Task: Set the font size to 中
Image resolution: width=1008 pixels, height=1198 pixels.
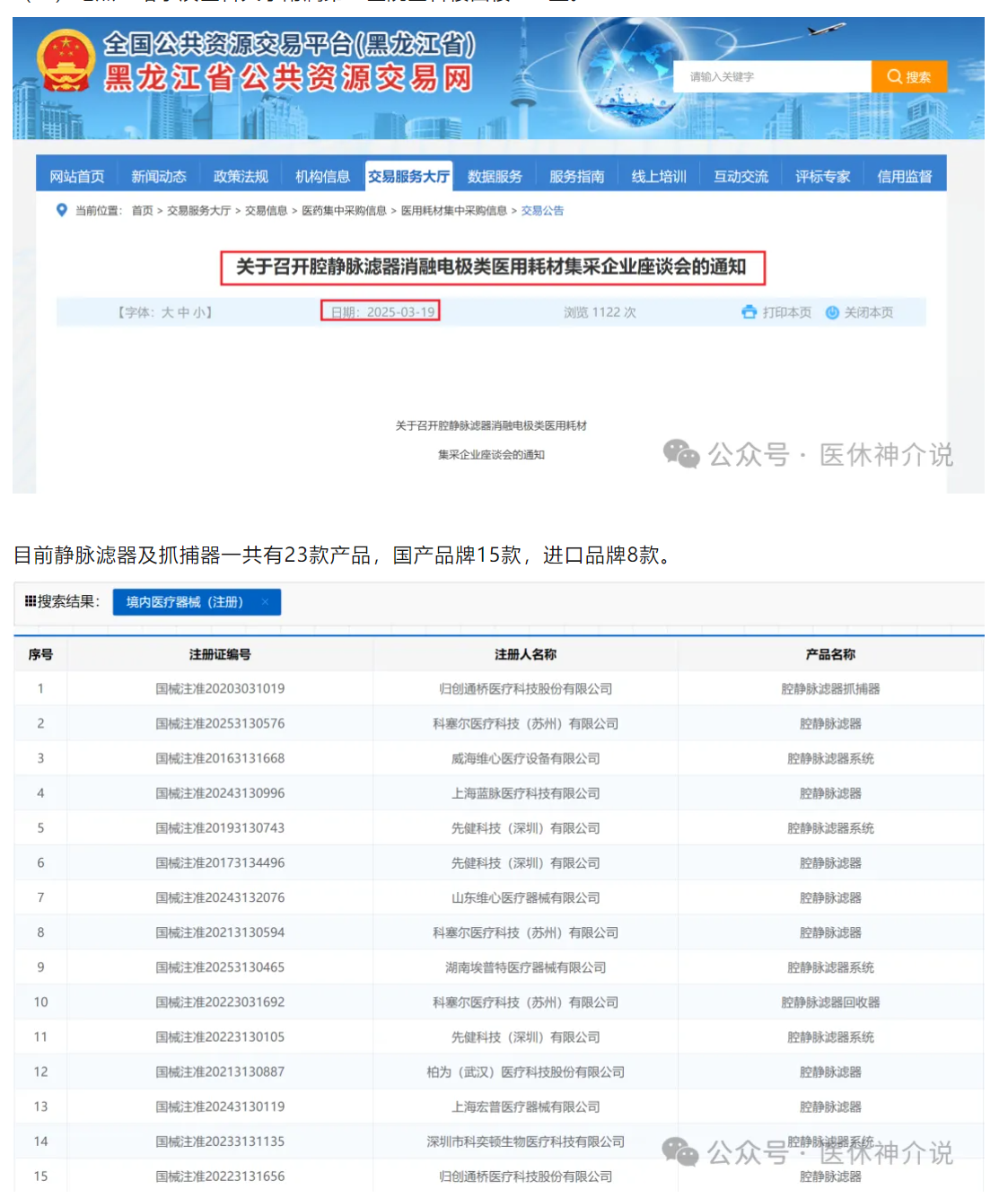Action: [x=183, y=312]
